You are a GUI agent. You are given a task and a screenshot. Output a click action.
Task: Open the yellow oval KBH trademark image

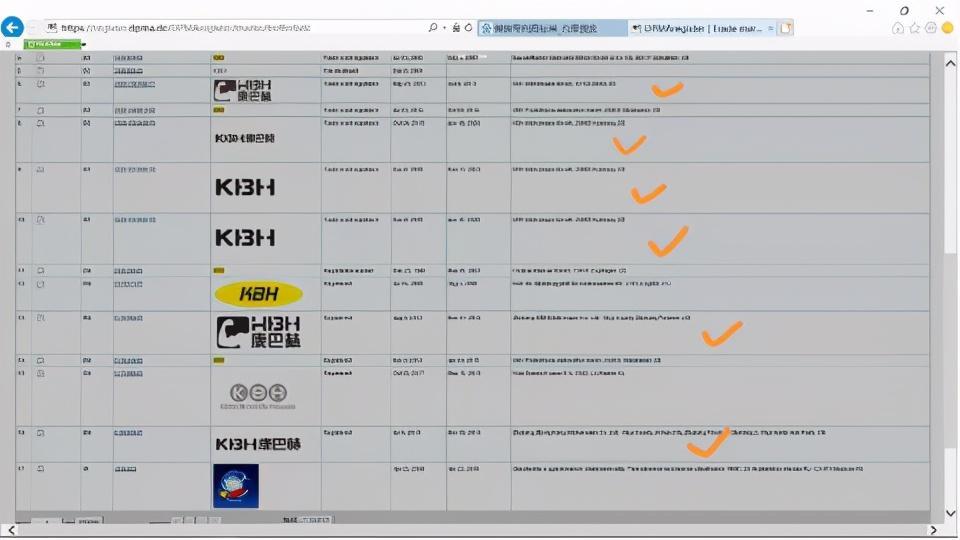tap(258, 294)
